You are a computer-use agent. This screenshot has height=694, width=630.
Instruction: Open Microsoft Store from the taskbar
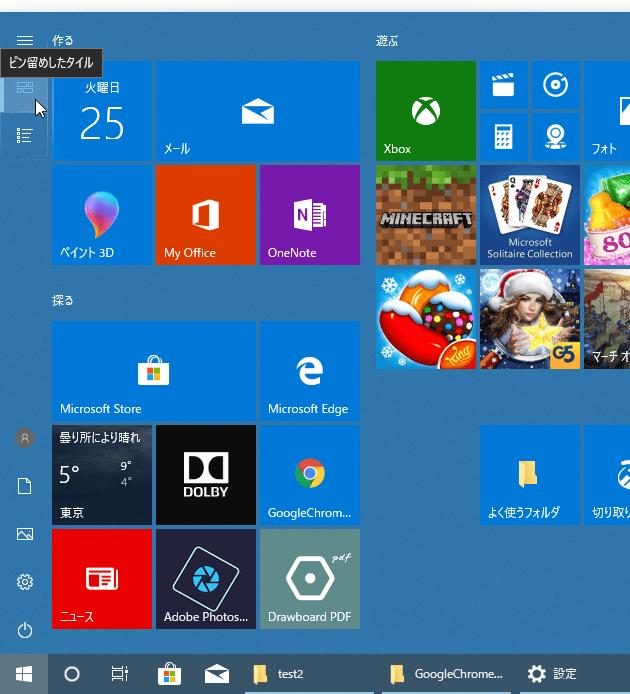pos(169,674)
